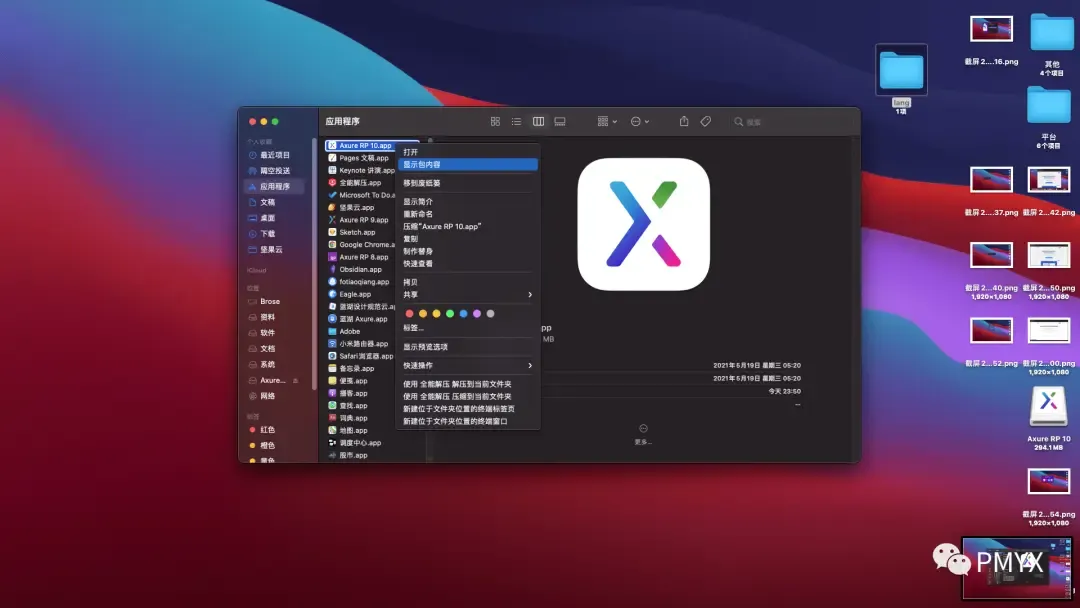Viewport: 1080px width, 608px height.
Task: Expand the 共享 submenu arrow
Action: (x=531, y=294)
